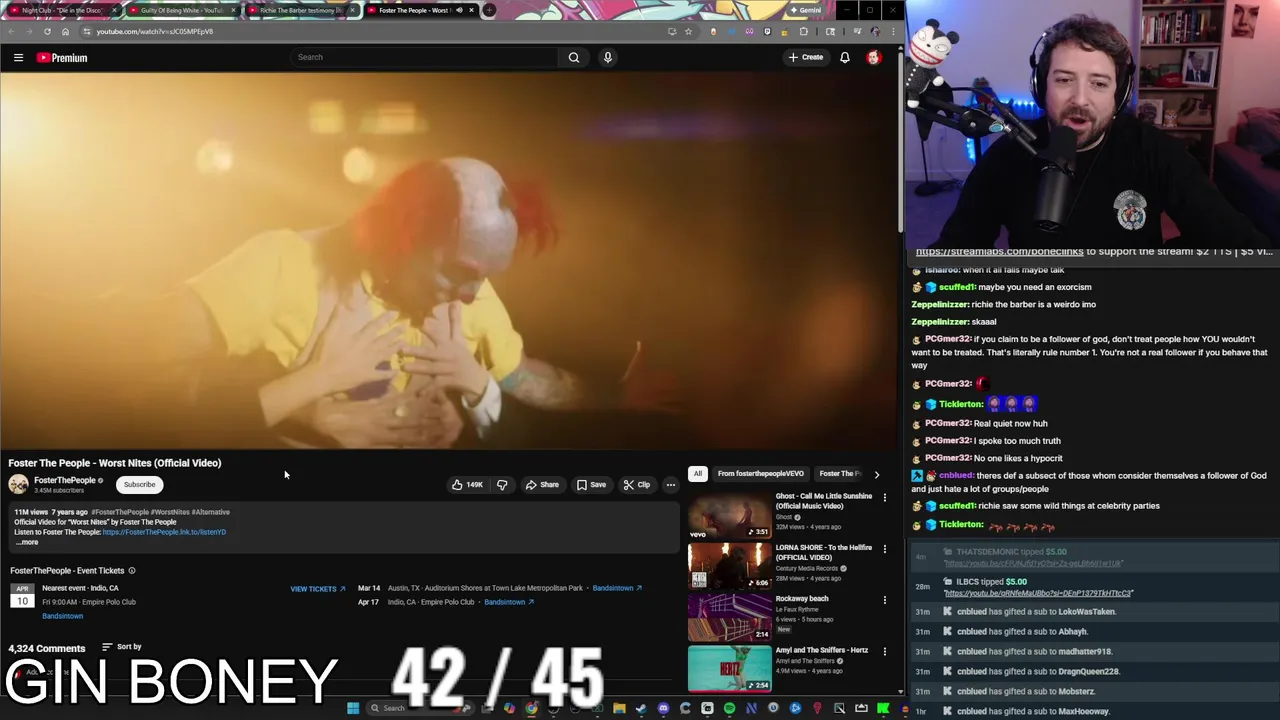
Task: Select From fosterthepeopleVEVO chip
Action: click(760, 474)
